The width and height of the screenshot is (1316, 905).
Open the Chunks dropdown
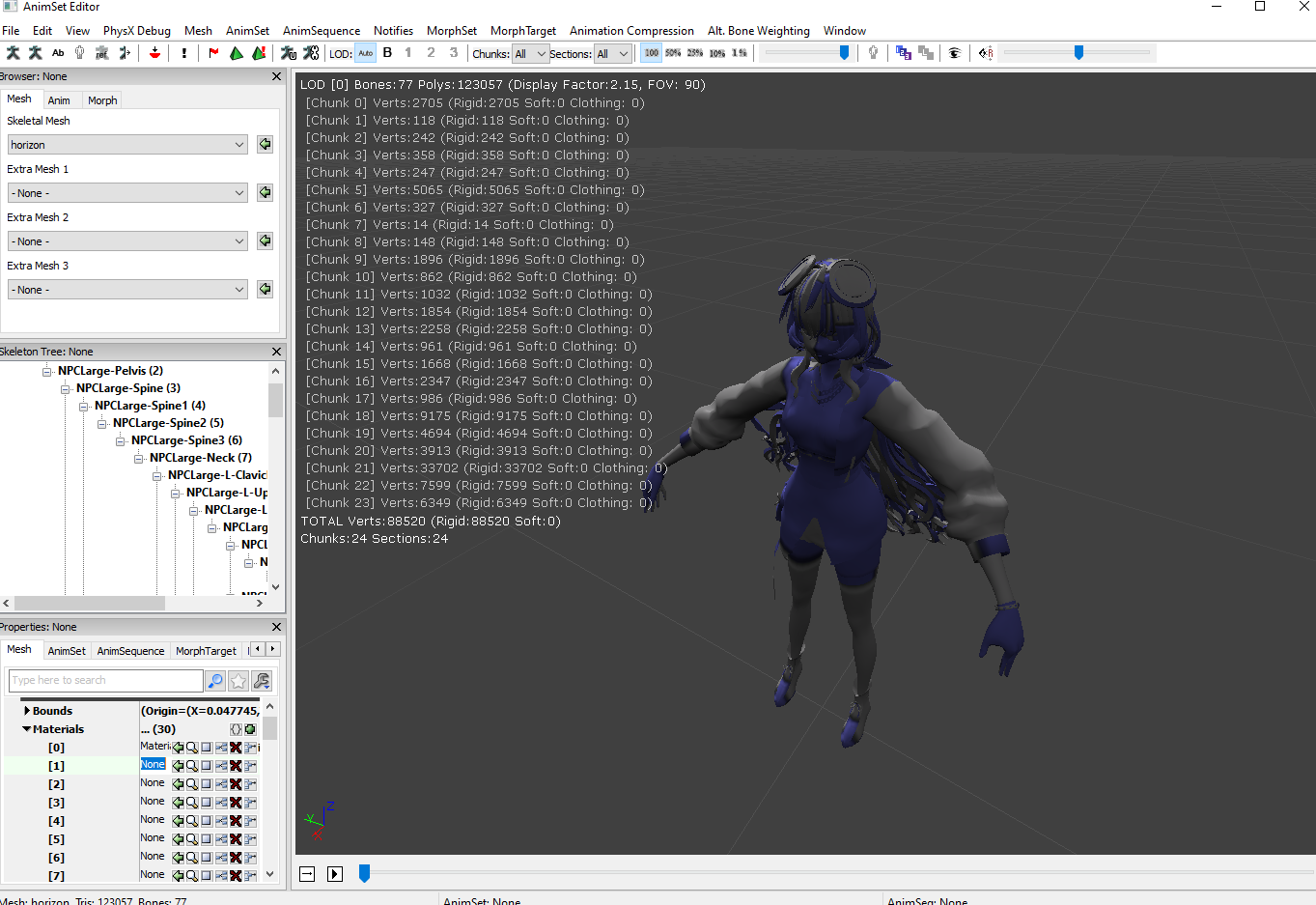530,54
